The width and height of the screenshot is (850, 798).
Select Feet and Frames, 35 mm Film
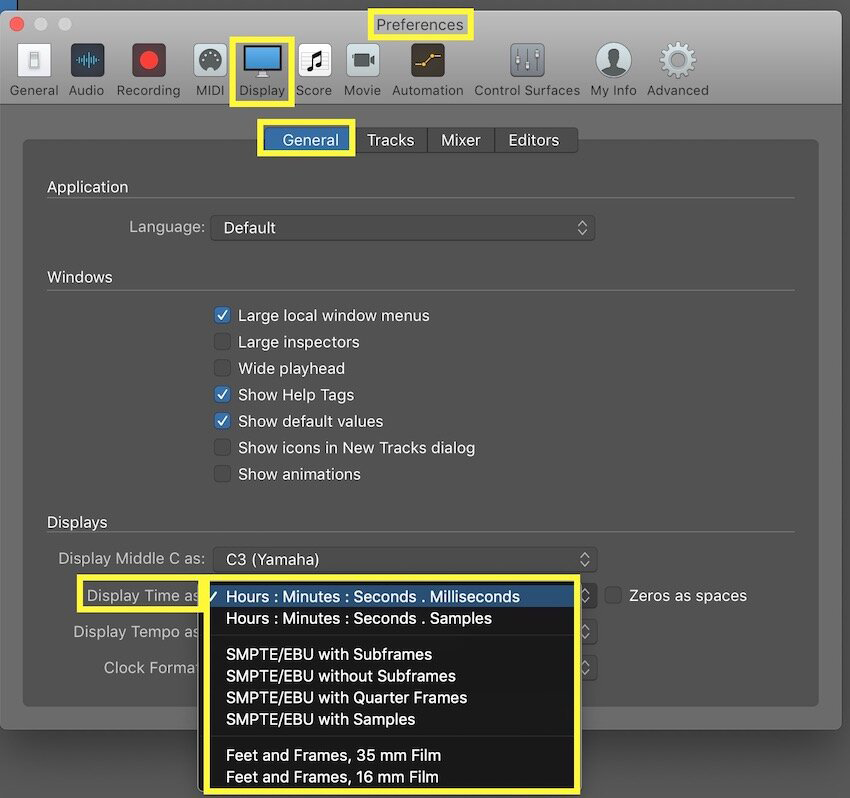pos(391,755)
